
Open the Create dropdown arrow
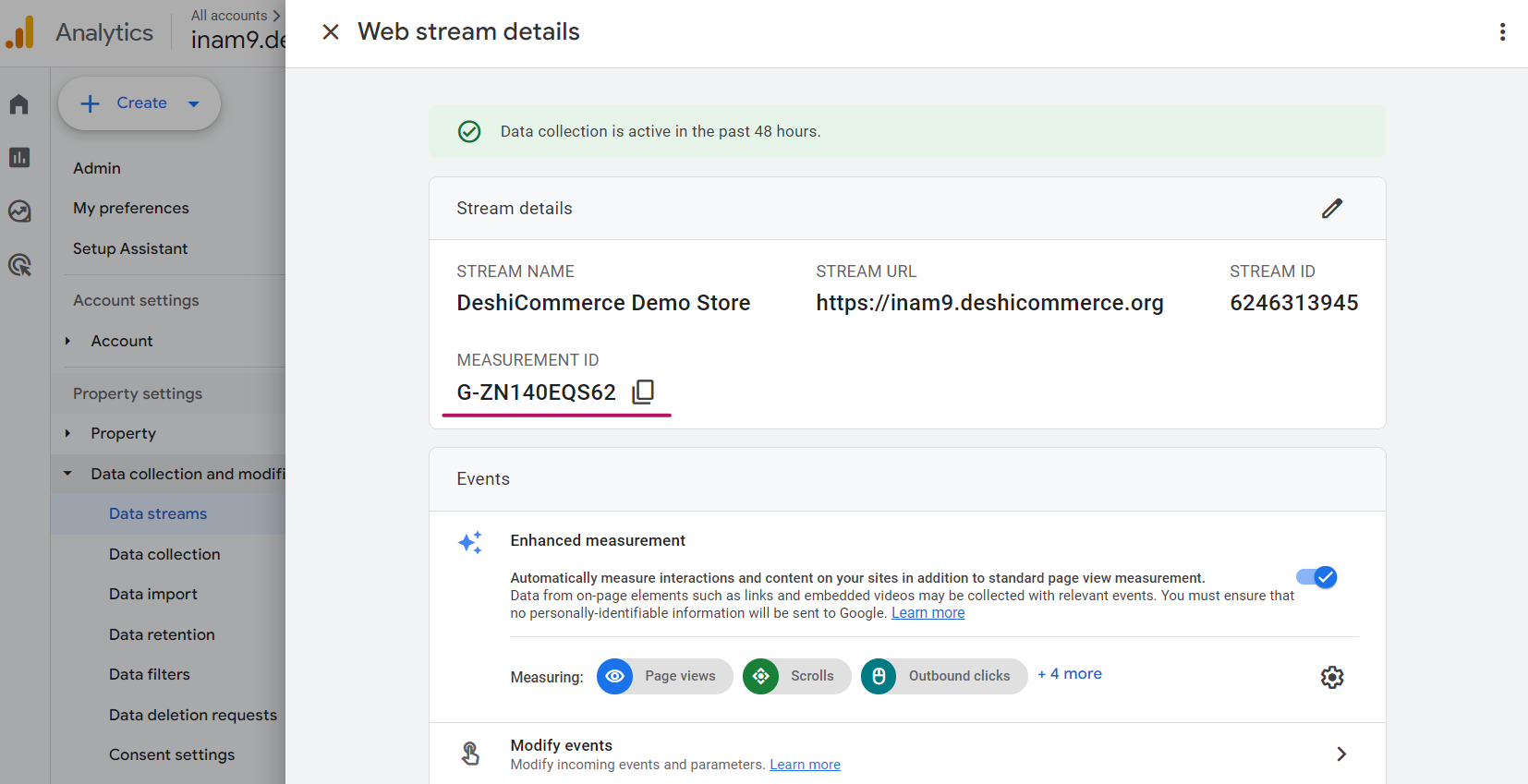click(194, 103)
